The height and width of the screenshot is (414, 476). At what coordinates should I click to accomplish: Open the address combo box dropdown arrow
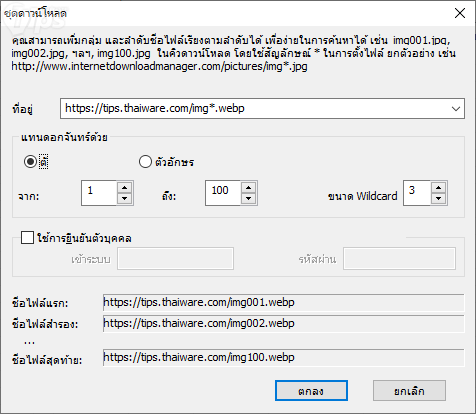(456, 109)
